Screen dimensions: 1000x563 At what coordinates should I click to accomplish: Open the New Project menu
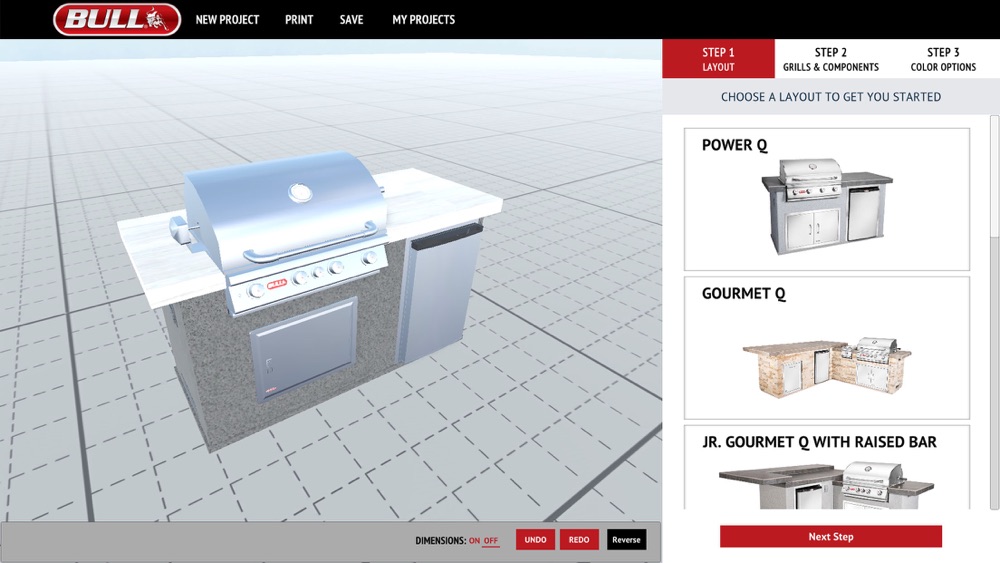(x=227, y=20)
